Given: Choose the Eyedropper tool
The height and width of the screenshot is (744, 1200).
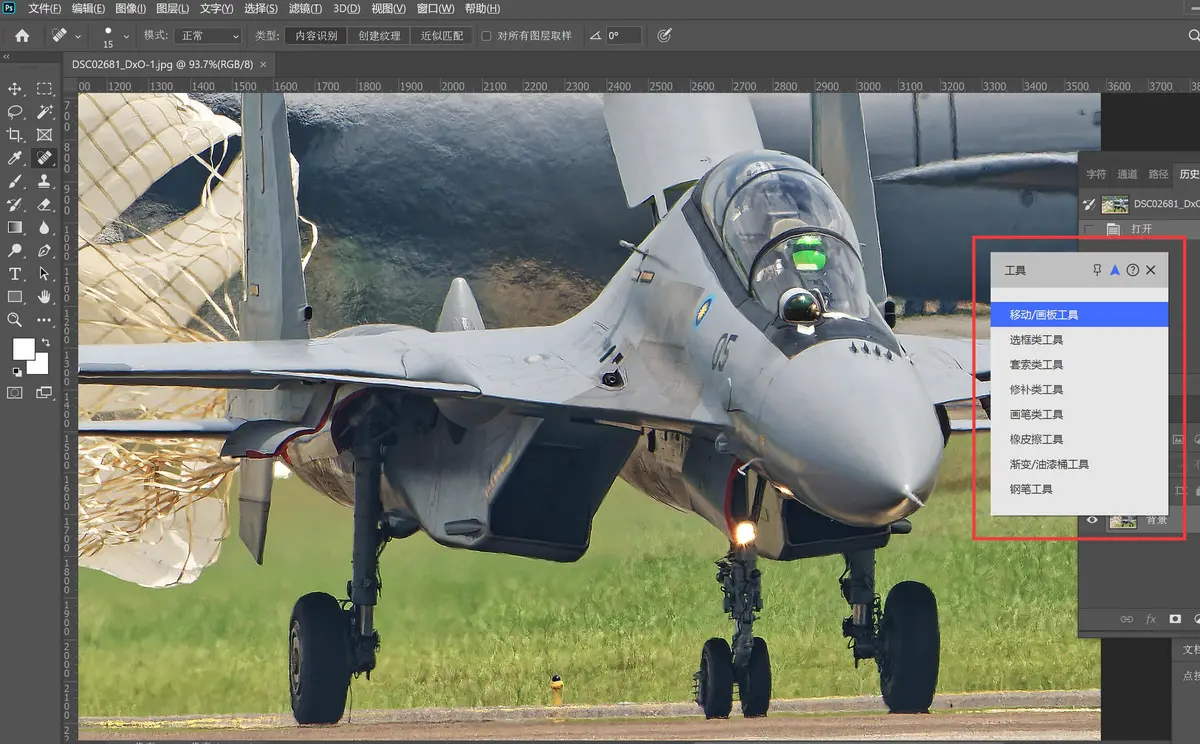Looking at the screenshot, I should click(x=15, y=158).
